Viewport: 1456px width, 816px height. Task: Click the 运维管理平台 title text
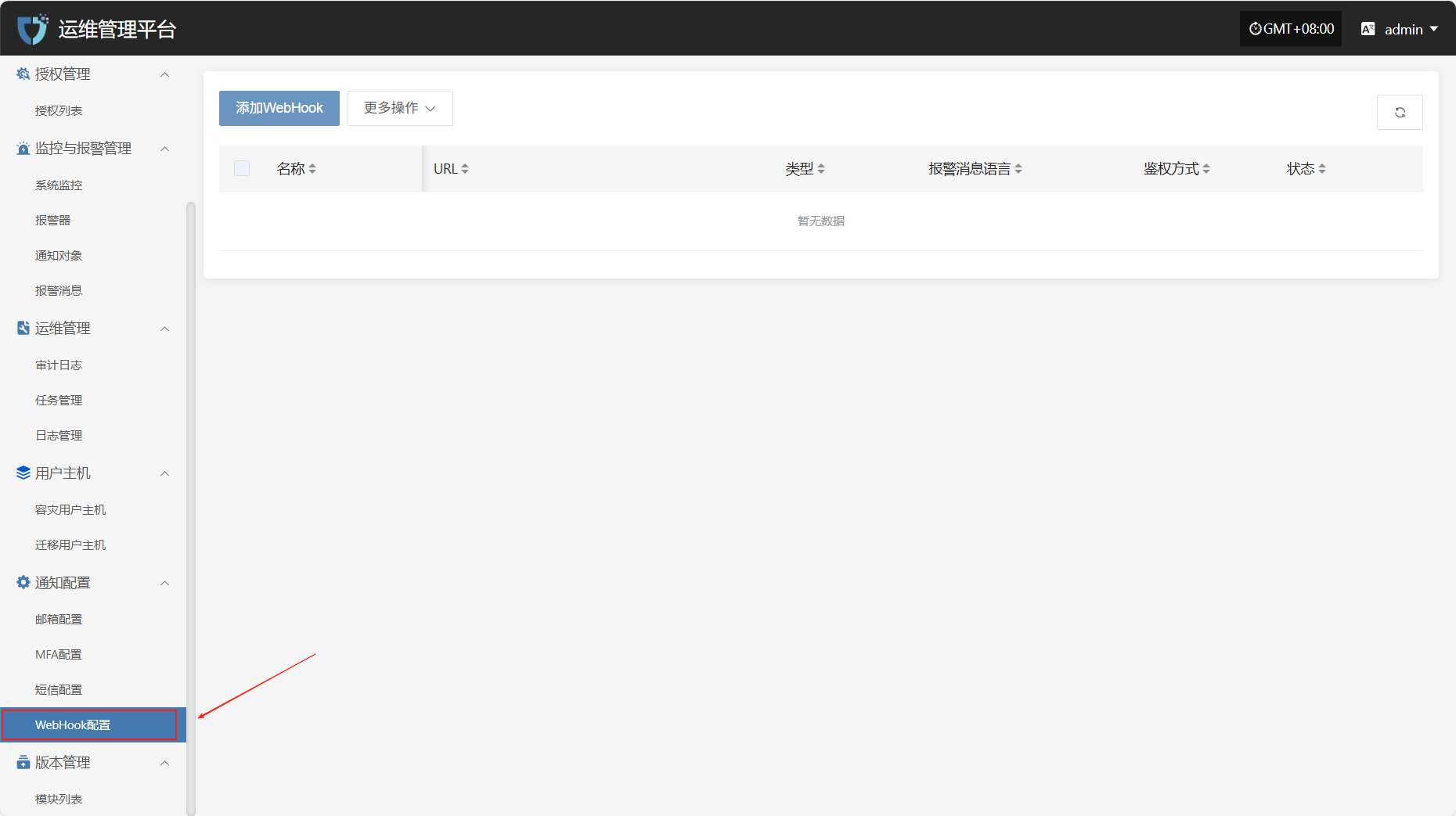click(x=117, y=30)
